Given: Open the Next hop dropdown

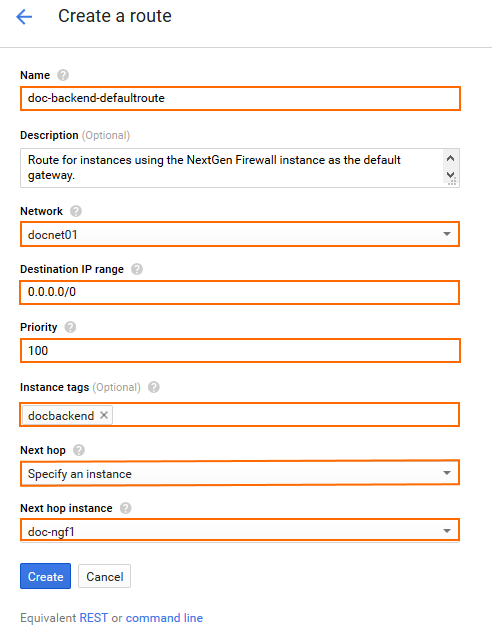Looking at the screenshot, I should click(240, 473).
